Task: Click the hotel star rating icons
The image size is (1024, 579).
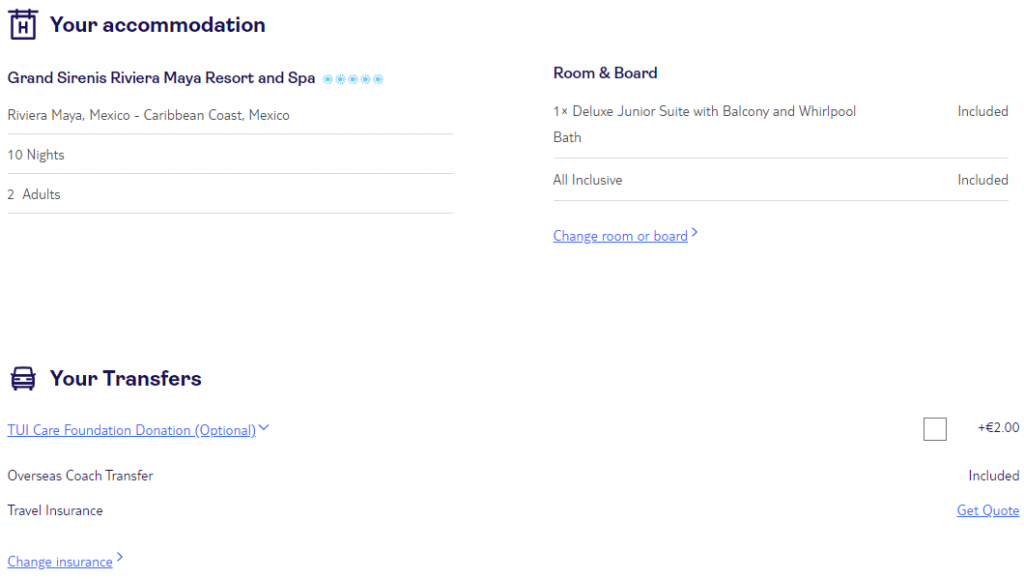Action: point(353,79)
